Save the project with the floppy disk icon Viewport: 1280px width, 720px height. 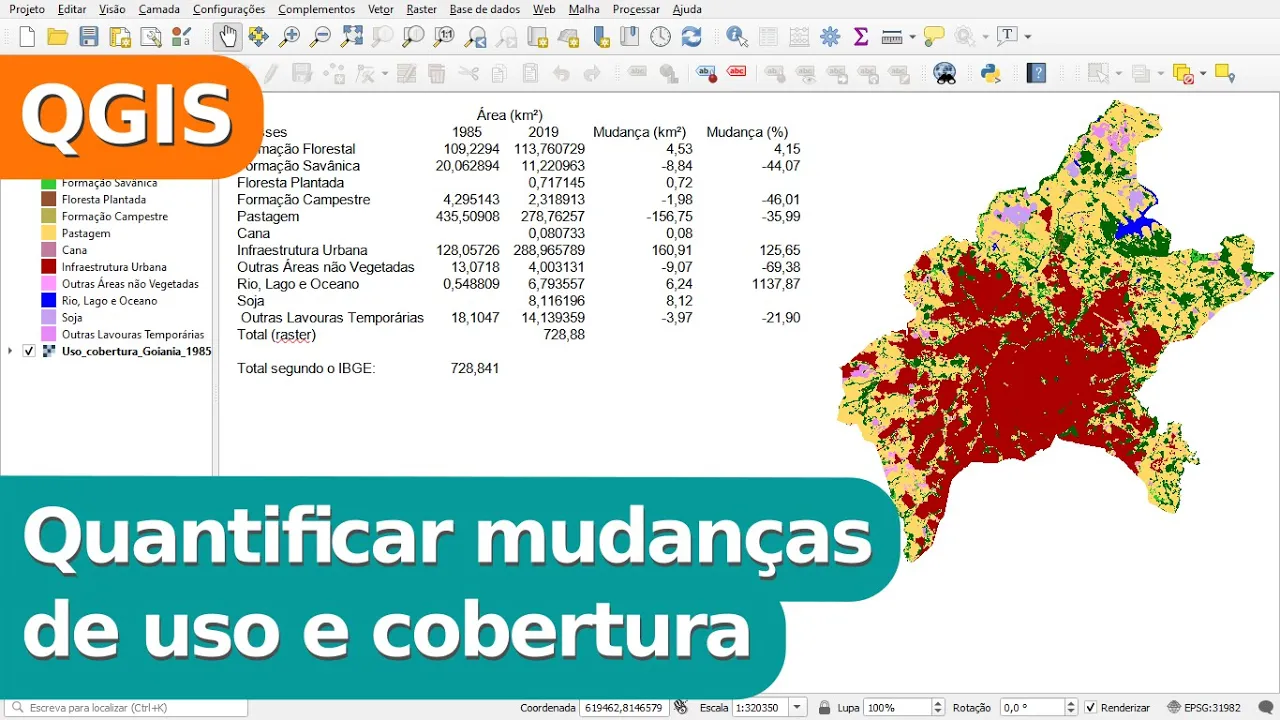click(89, 38)
